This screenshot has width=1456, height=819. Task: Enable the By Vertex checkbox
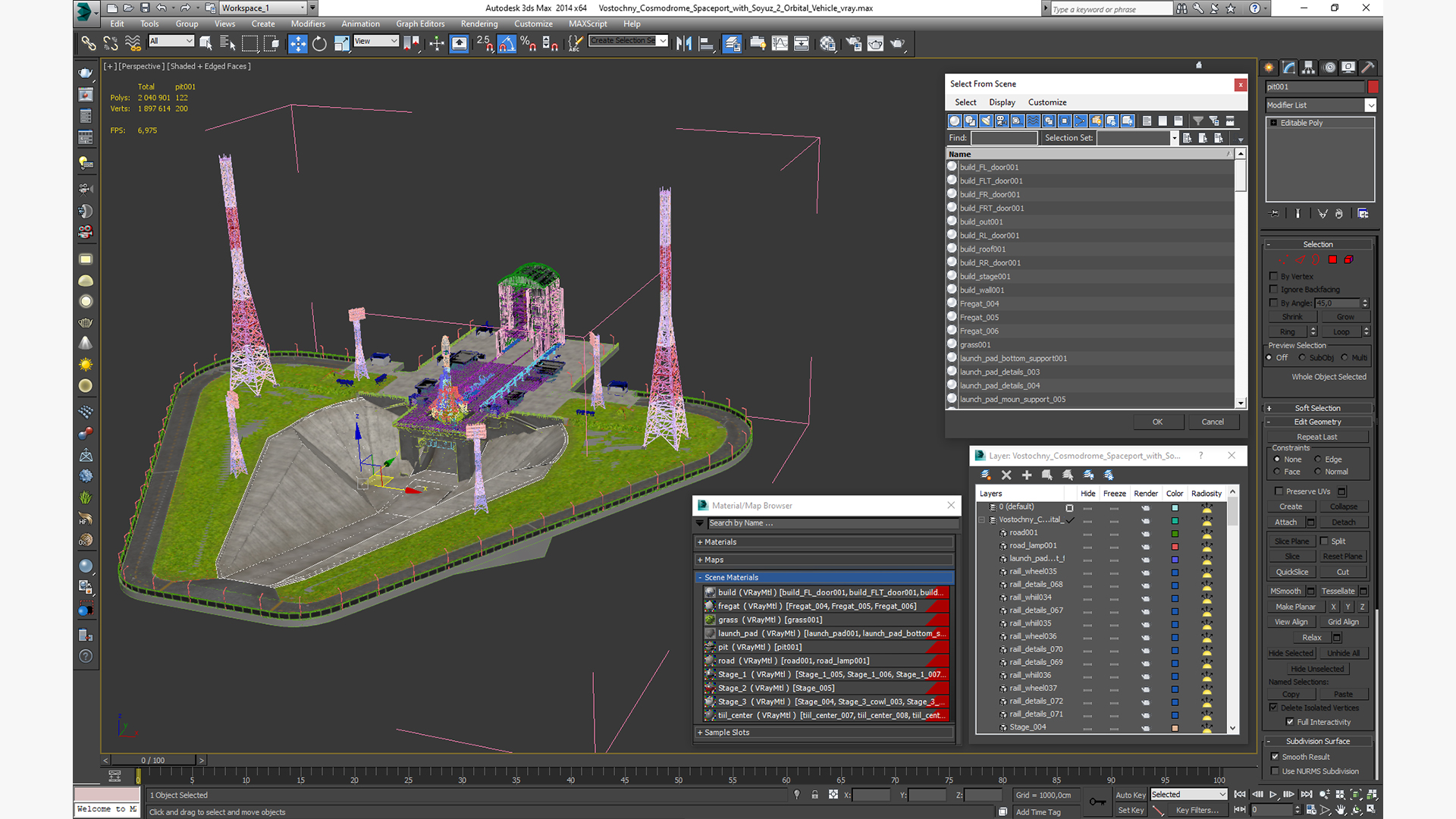tap(1274, 276)
